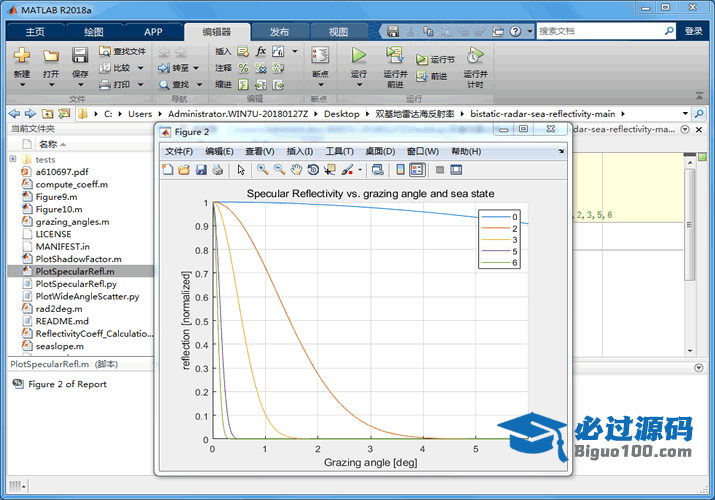Click the Go To (转至) icon
This screenshot has height=500, width=715.
point(164,68)
